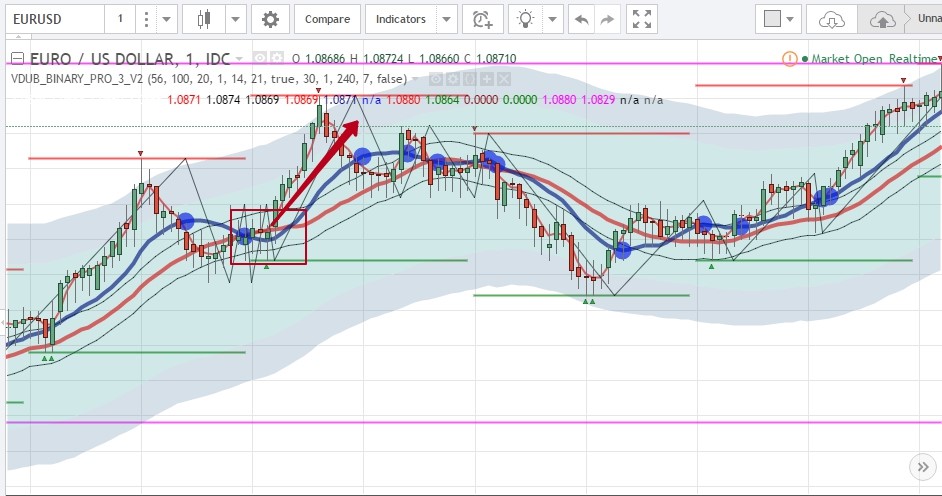This screenshot has width=942, height=496.
Task: Toggle visibility eye for EURO / US DOLLAR series
Action: [260, 58]
